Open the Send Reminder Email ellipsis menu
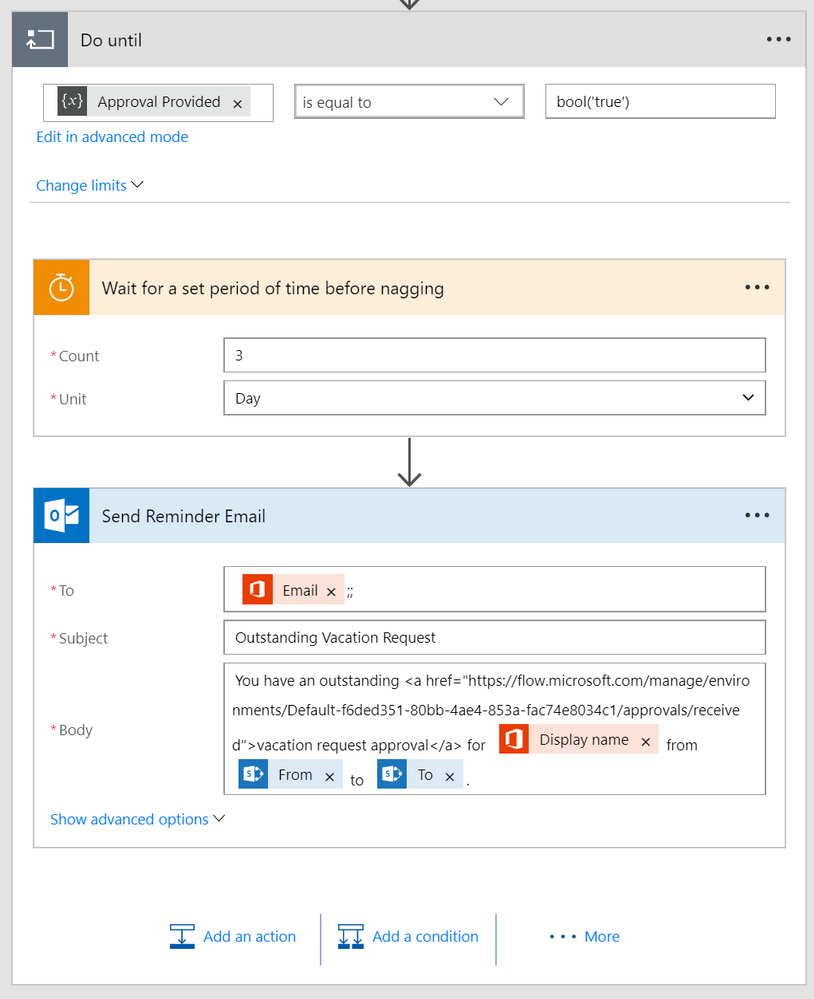The image size is (814, 999). click(x=757, y=516)
